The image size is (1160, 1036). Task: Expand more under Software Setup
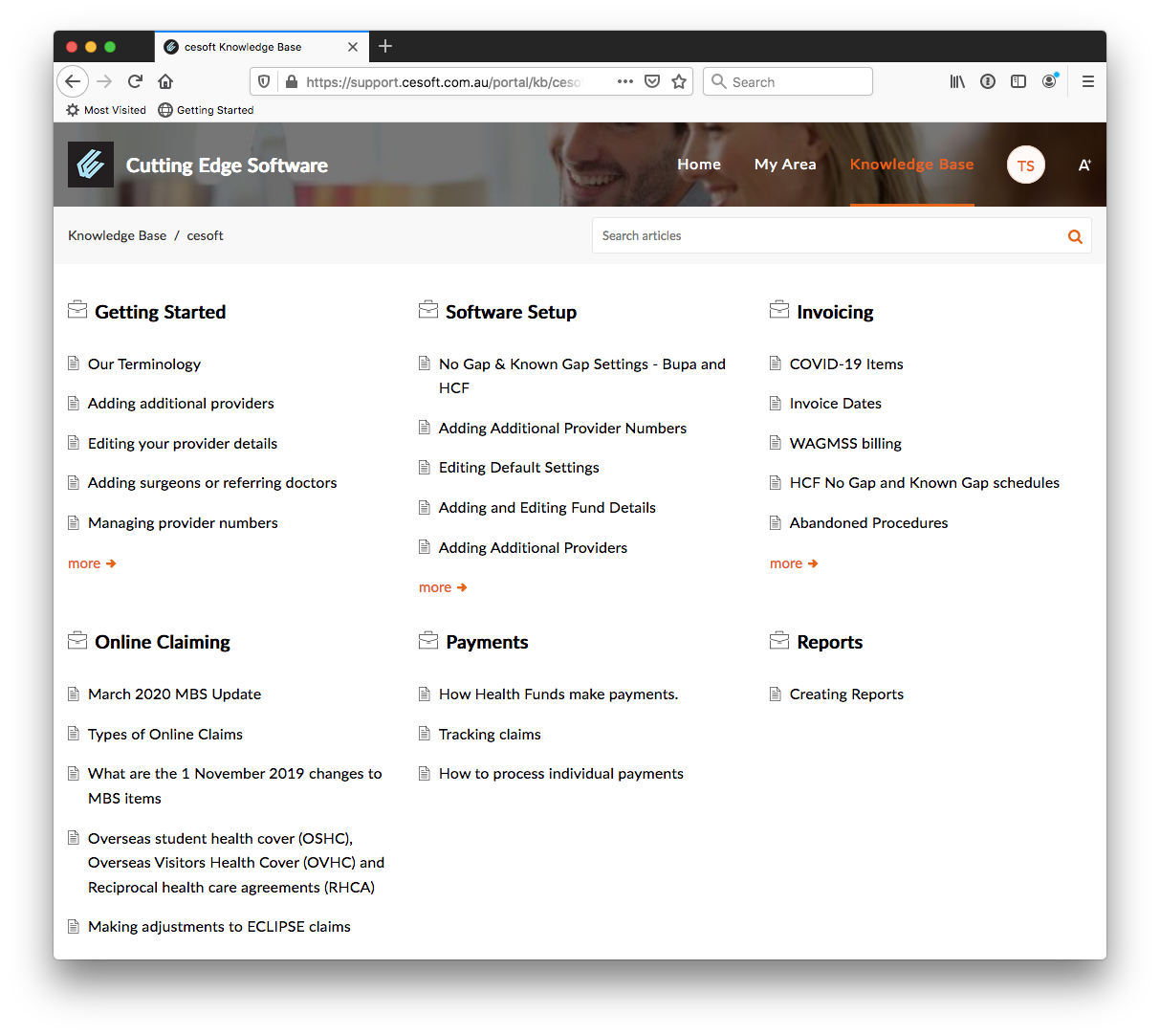[443, 587]
